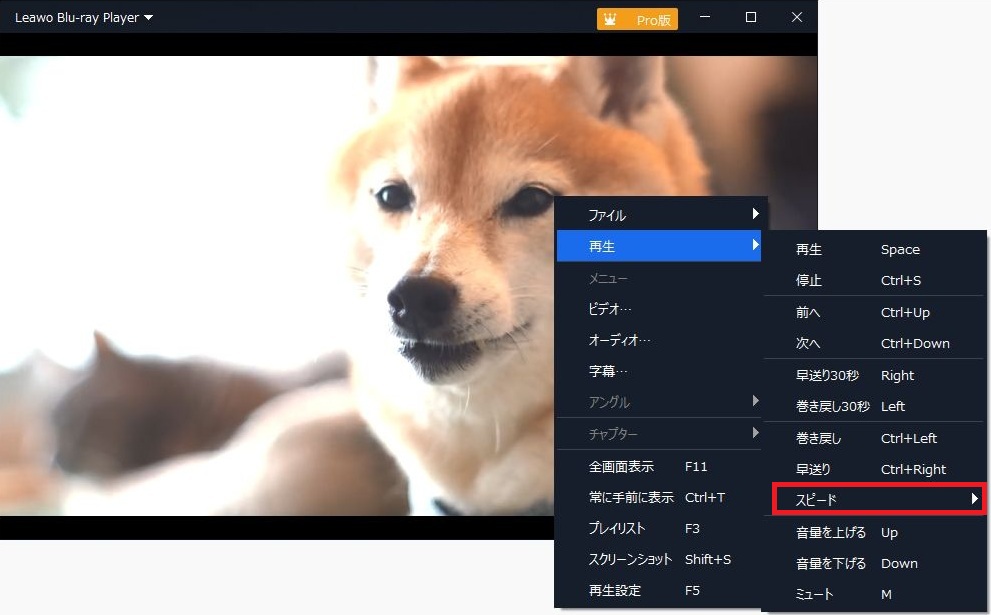Expand the ファイル submenu
This screenshot has width=991, height=615.
tap(660, 215)
